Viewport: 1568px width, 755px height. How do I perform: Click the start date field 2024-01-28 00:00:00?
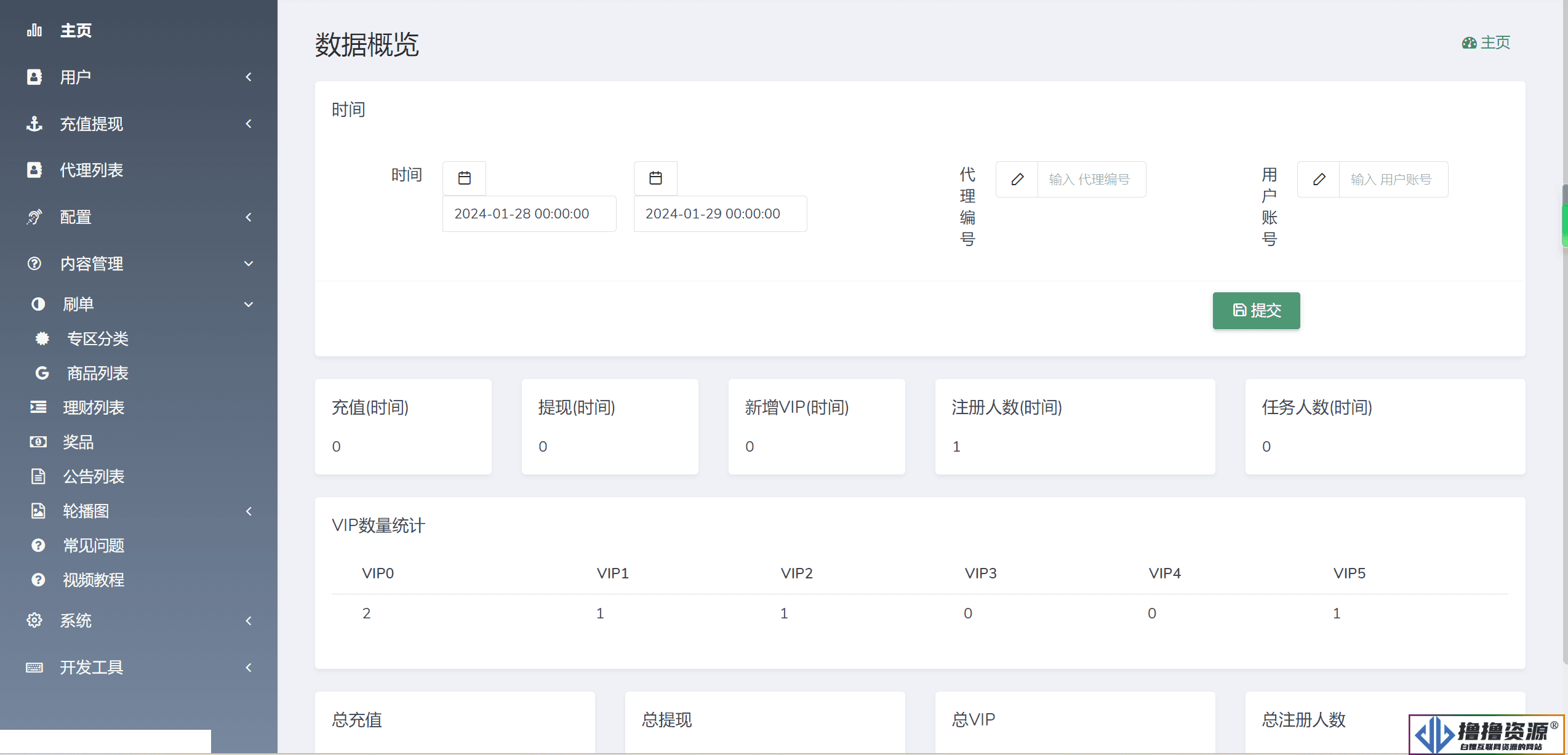click(x=529, y=214)
